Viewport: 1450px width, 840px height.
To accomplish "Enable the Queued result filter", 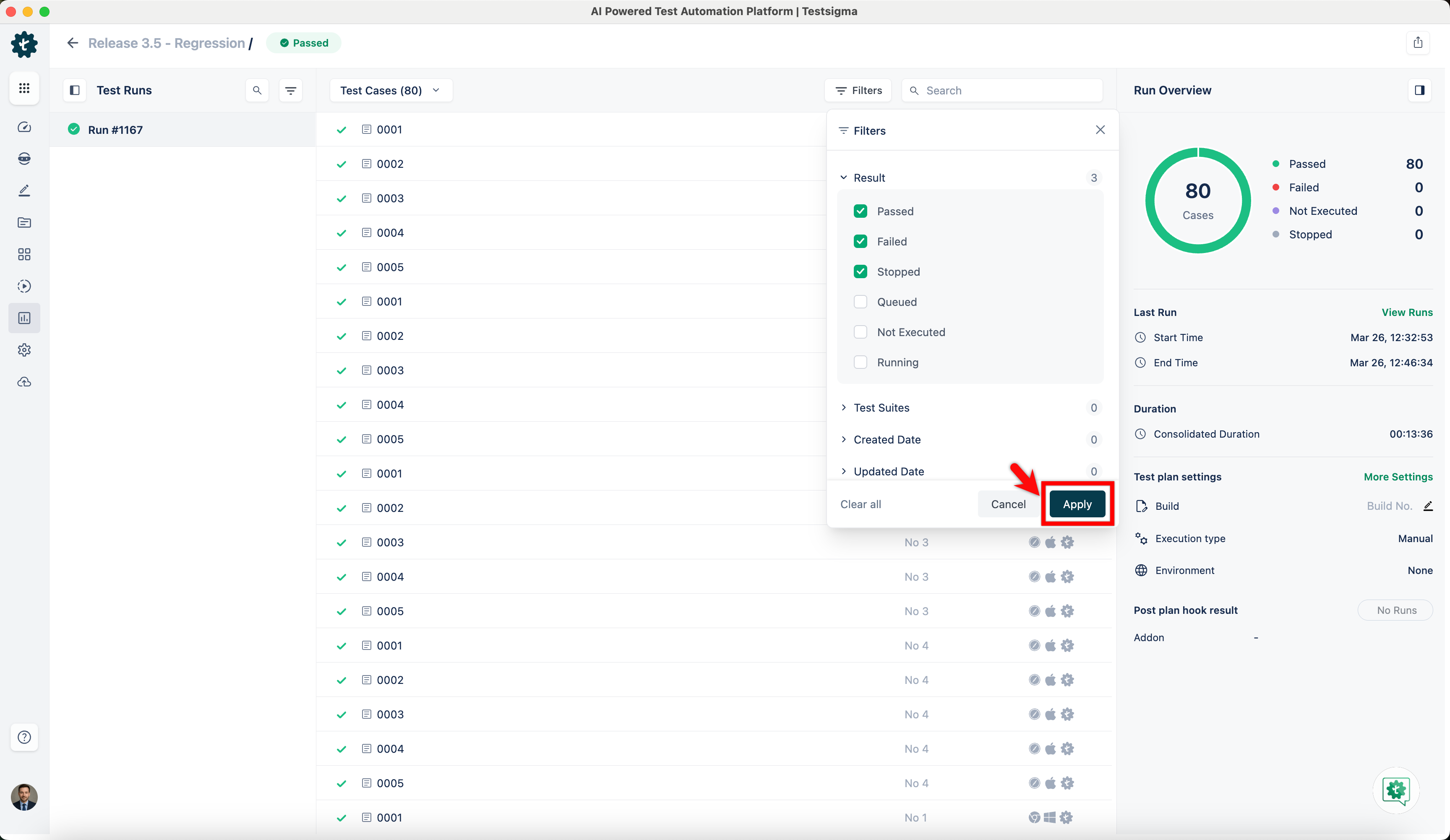I will coord(860,302).
